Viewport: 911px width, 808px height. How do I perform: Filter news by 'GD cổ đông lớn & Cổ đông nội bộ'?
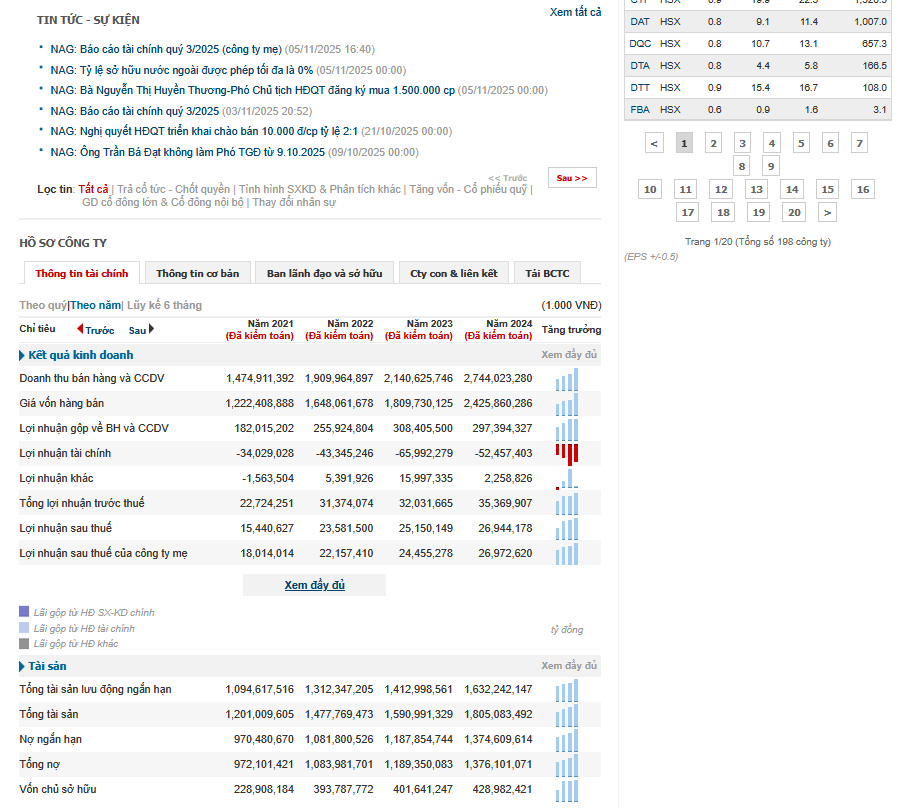[163, 202]
